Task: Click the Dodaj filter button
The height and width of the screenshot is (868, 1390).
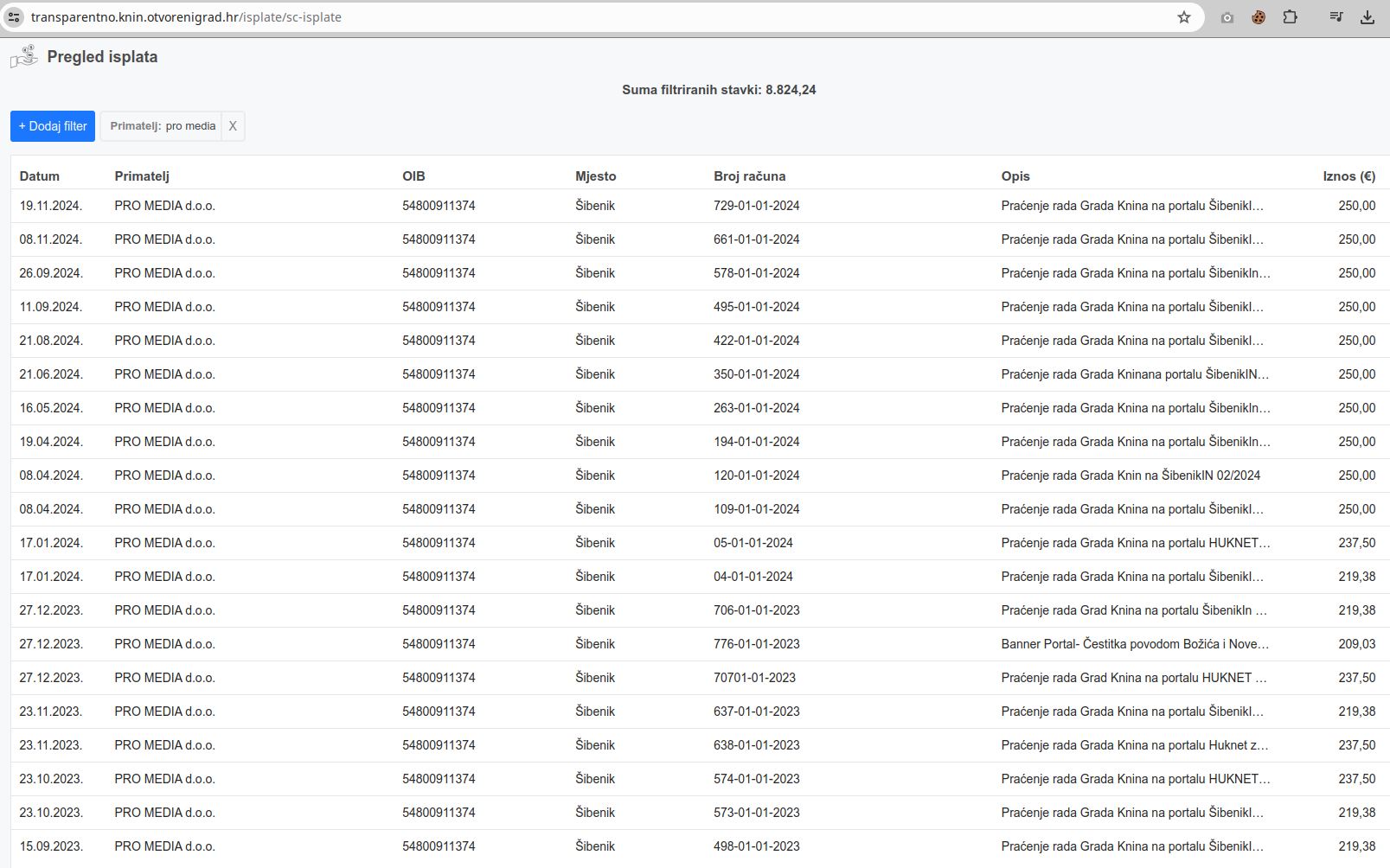Action: coord(53,126)
